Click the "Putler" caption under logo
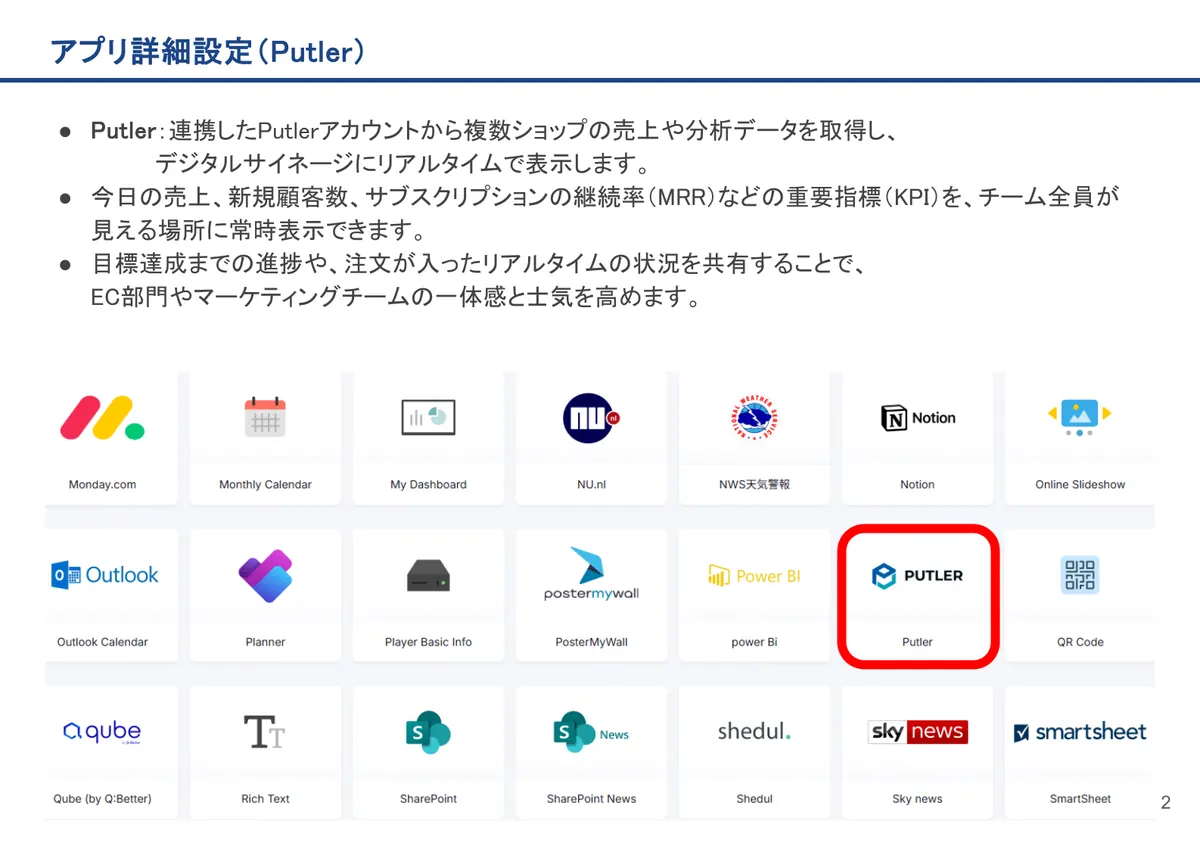Viewport: 1200px width, 849px height. tap(917, 642)
